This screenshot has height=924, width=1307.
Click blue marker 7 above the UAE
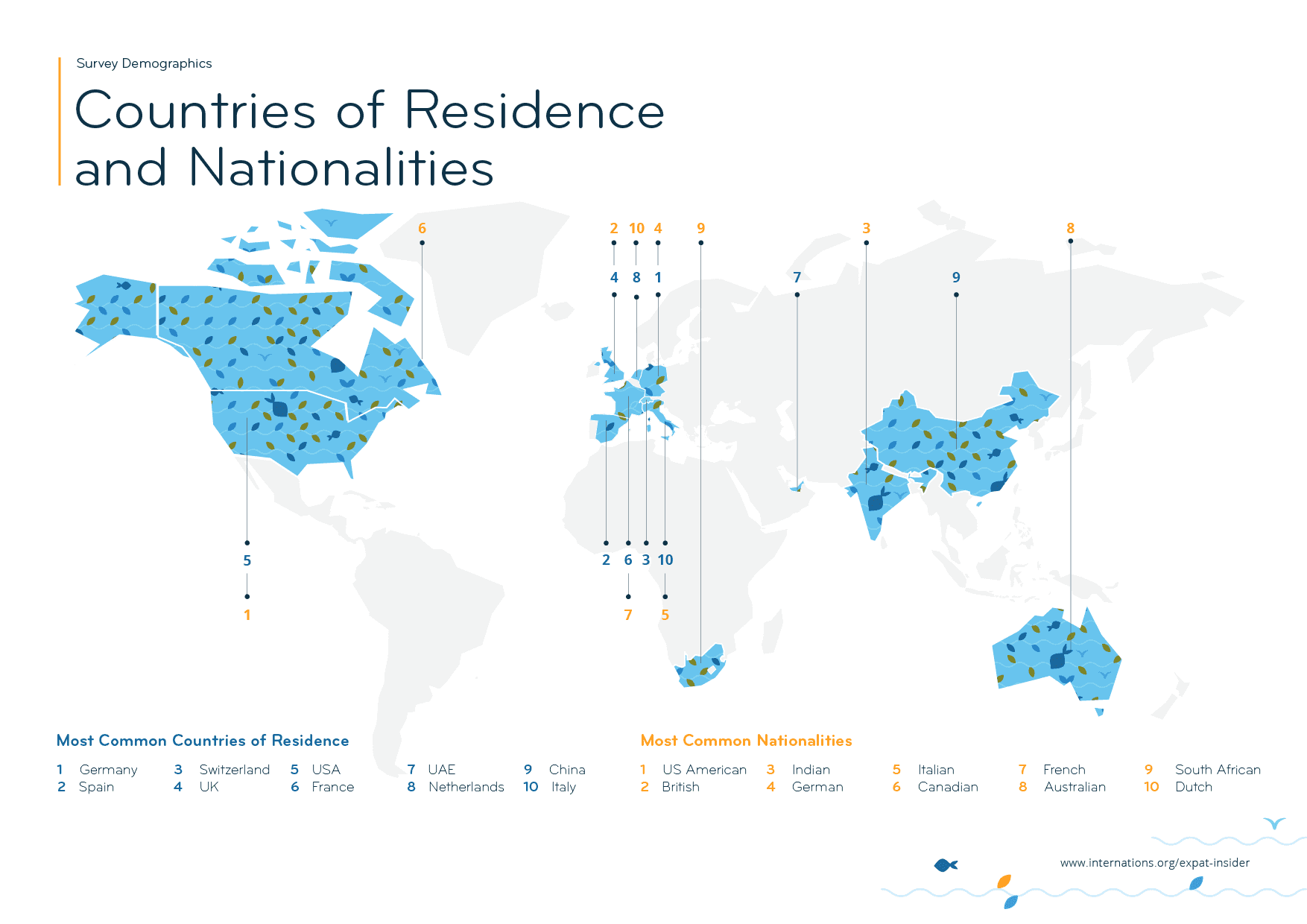pos(797,278)
